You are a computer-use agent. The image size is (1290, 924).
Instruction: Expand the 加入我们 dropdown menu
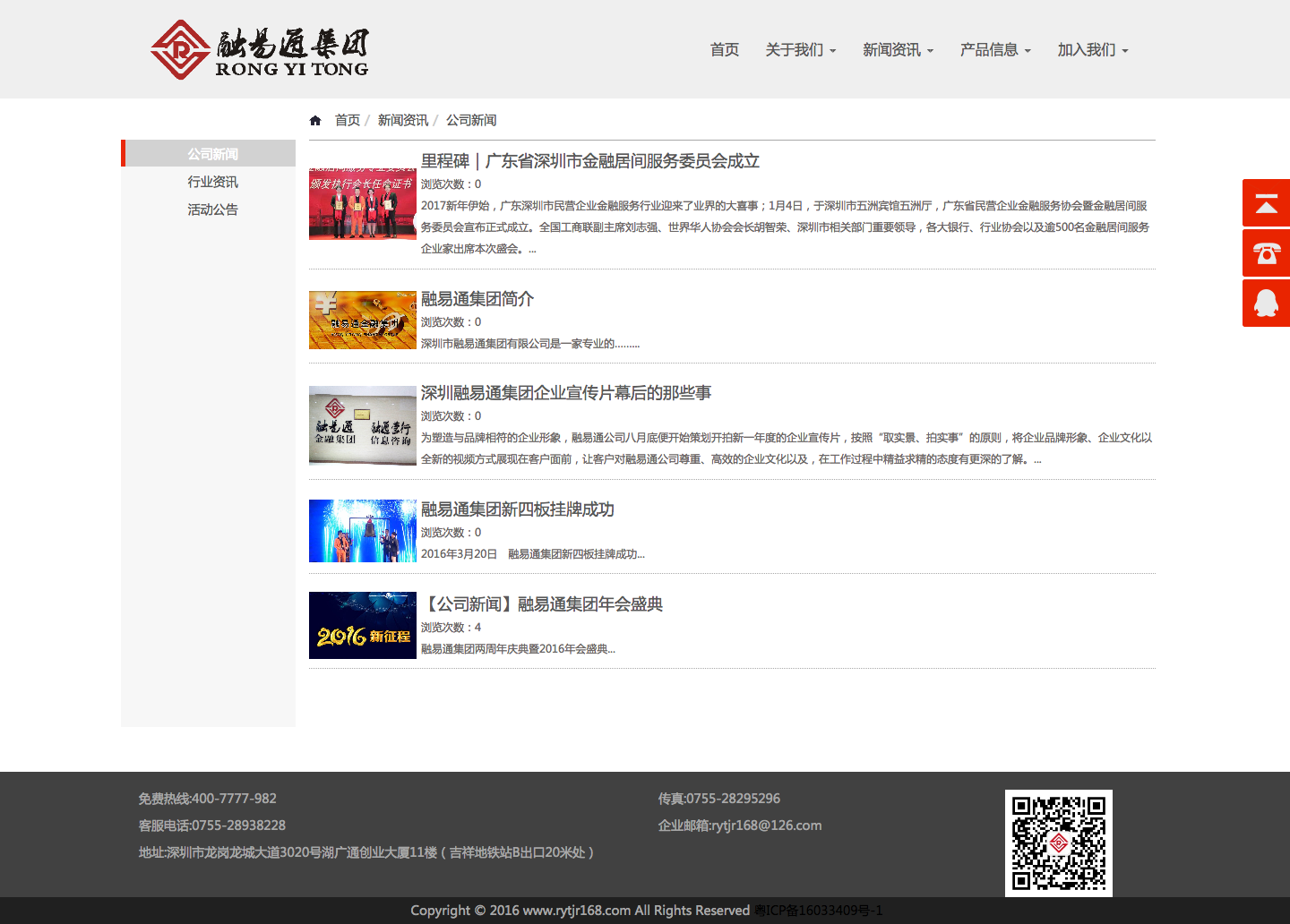[1093, 49]
